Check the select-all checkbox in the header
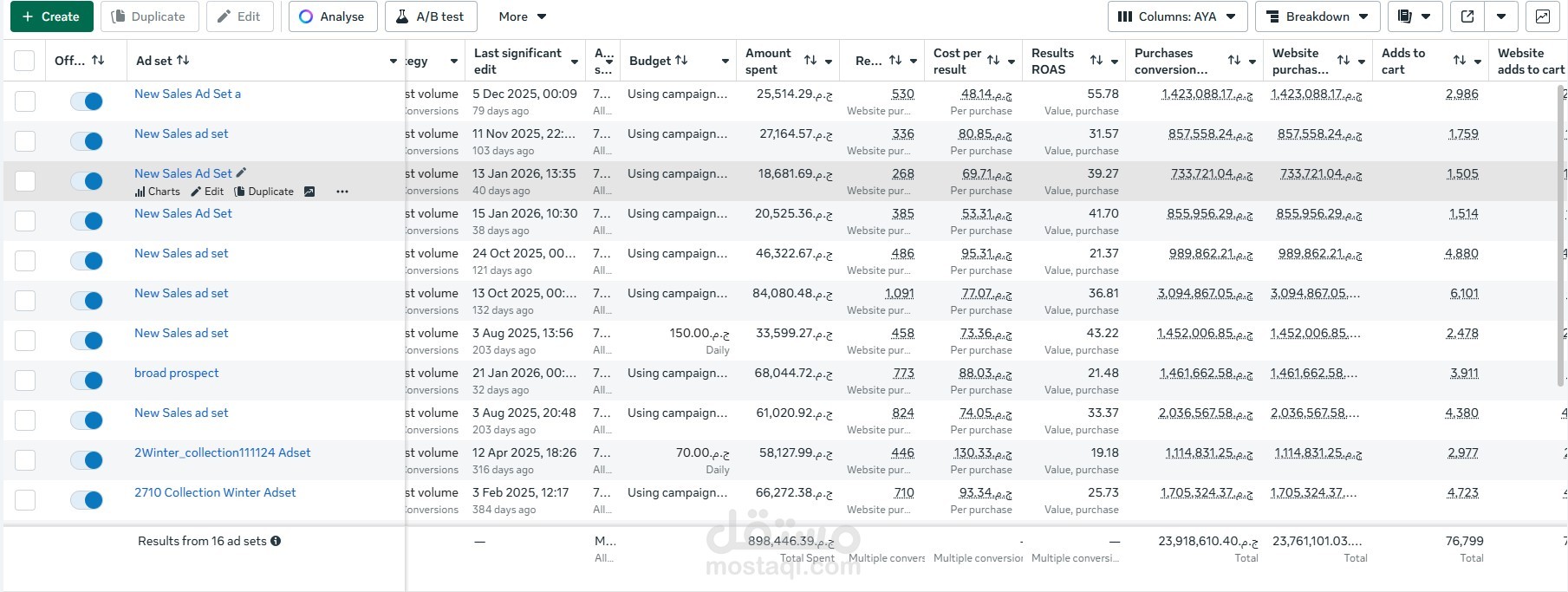Viewport: 1568px width, 592px height. [25, 61]
